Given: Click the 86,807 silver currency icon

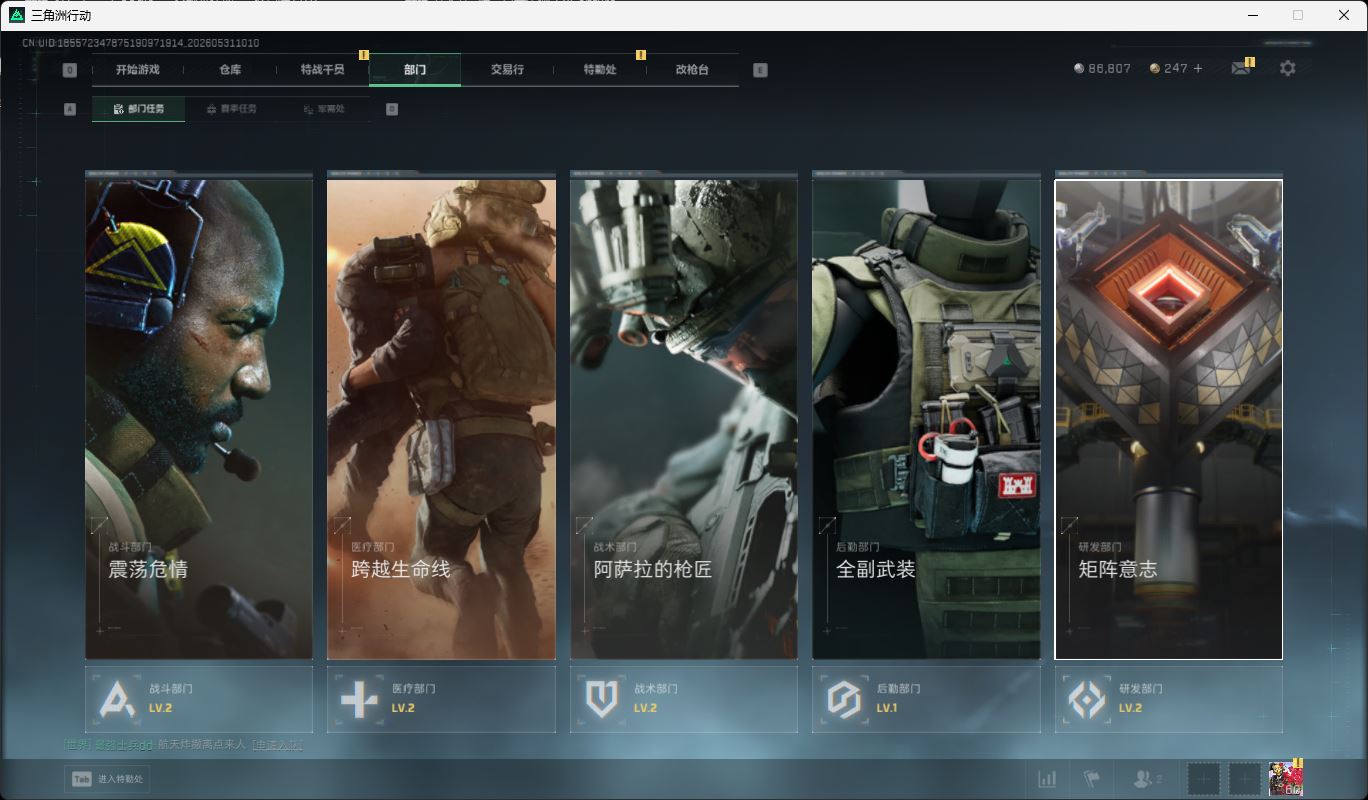Looking at the screenshot, I should point(1079,68).
